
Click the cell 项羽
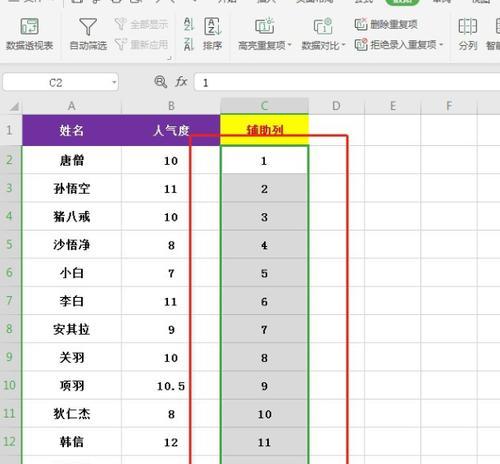[72, 385]
